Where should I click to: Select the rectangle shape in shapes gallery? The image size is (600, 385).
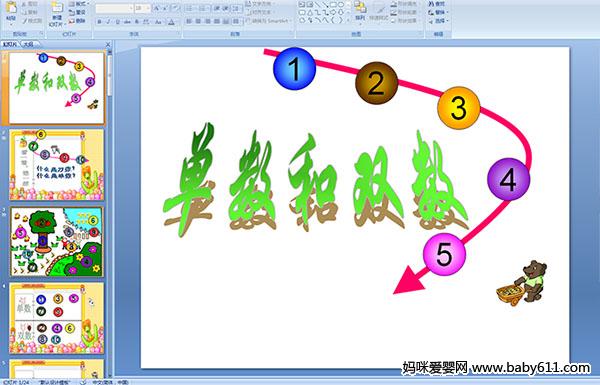point(333,5)
